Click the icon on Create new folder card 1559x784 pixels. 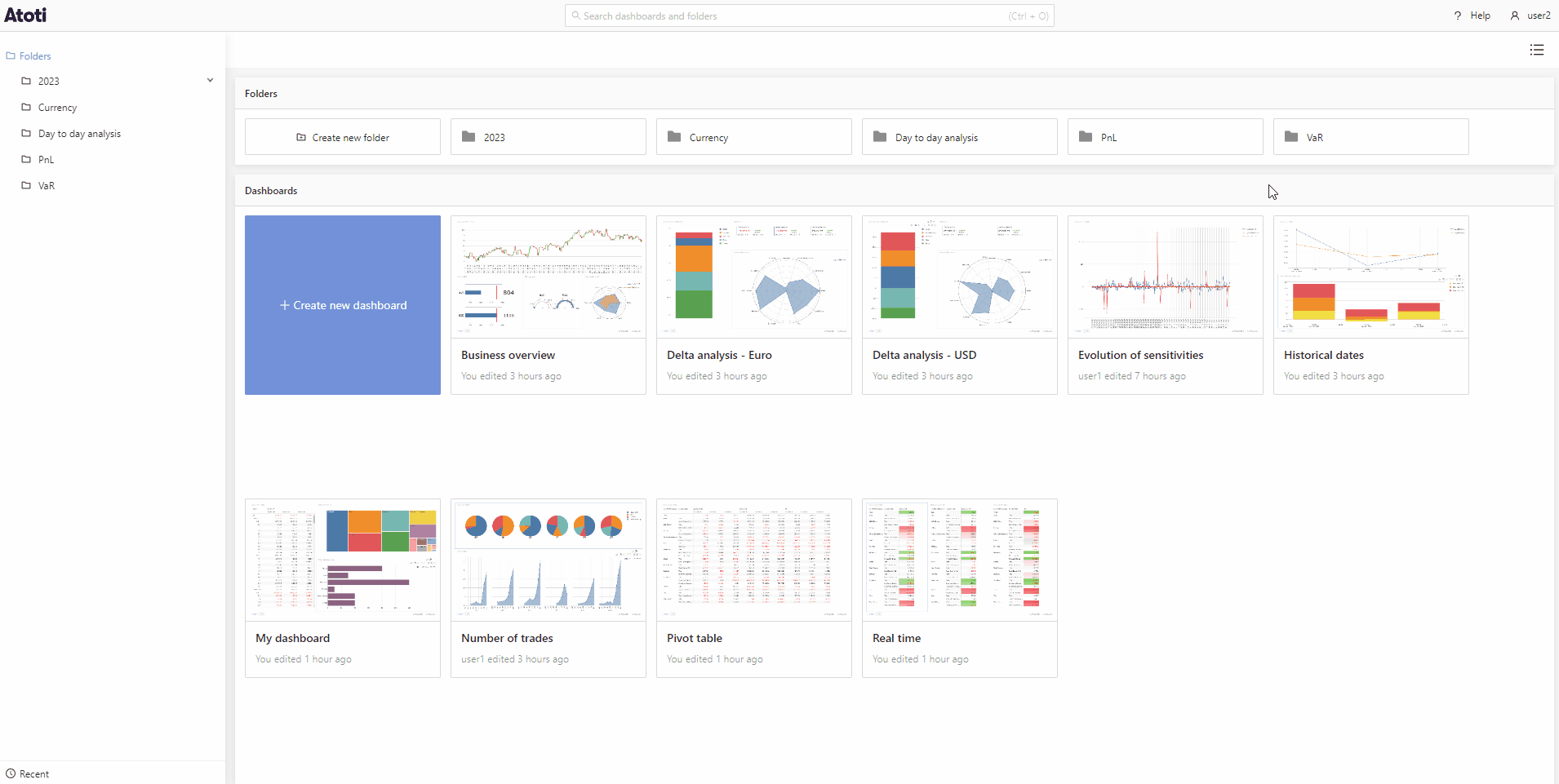point(301,137)
